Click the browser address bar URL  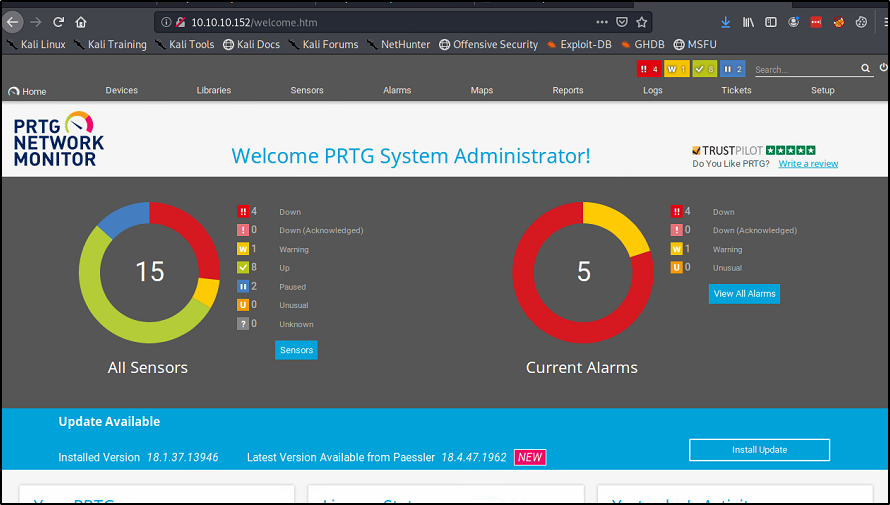254,23
